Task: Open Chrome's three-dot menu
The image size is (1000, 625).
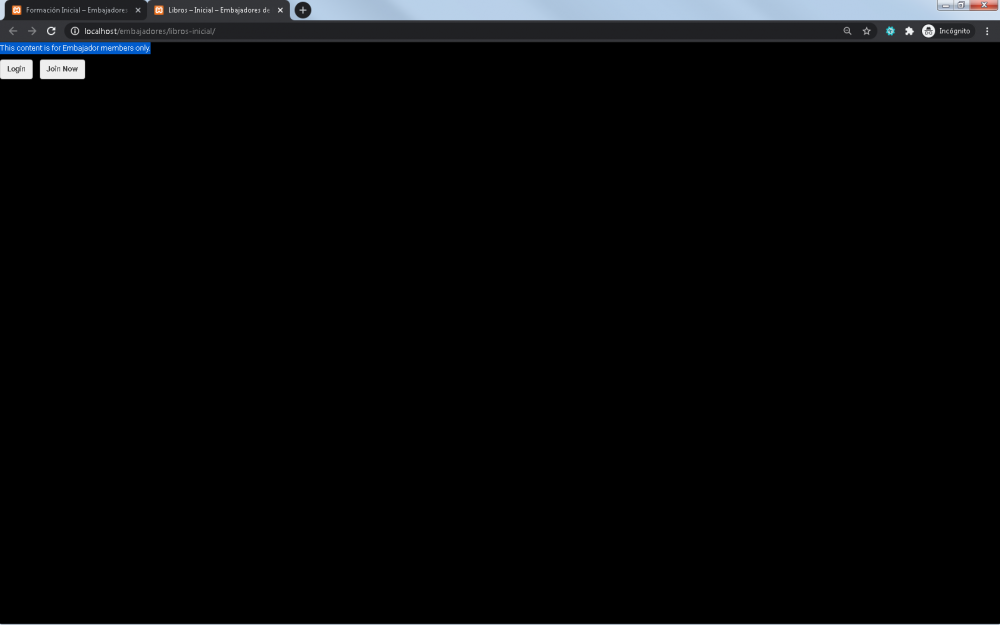Action: coord(987,31)
